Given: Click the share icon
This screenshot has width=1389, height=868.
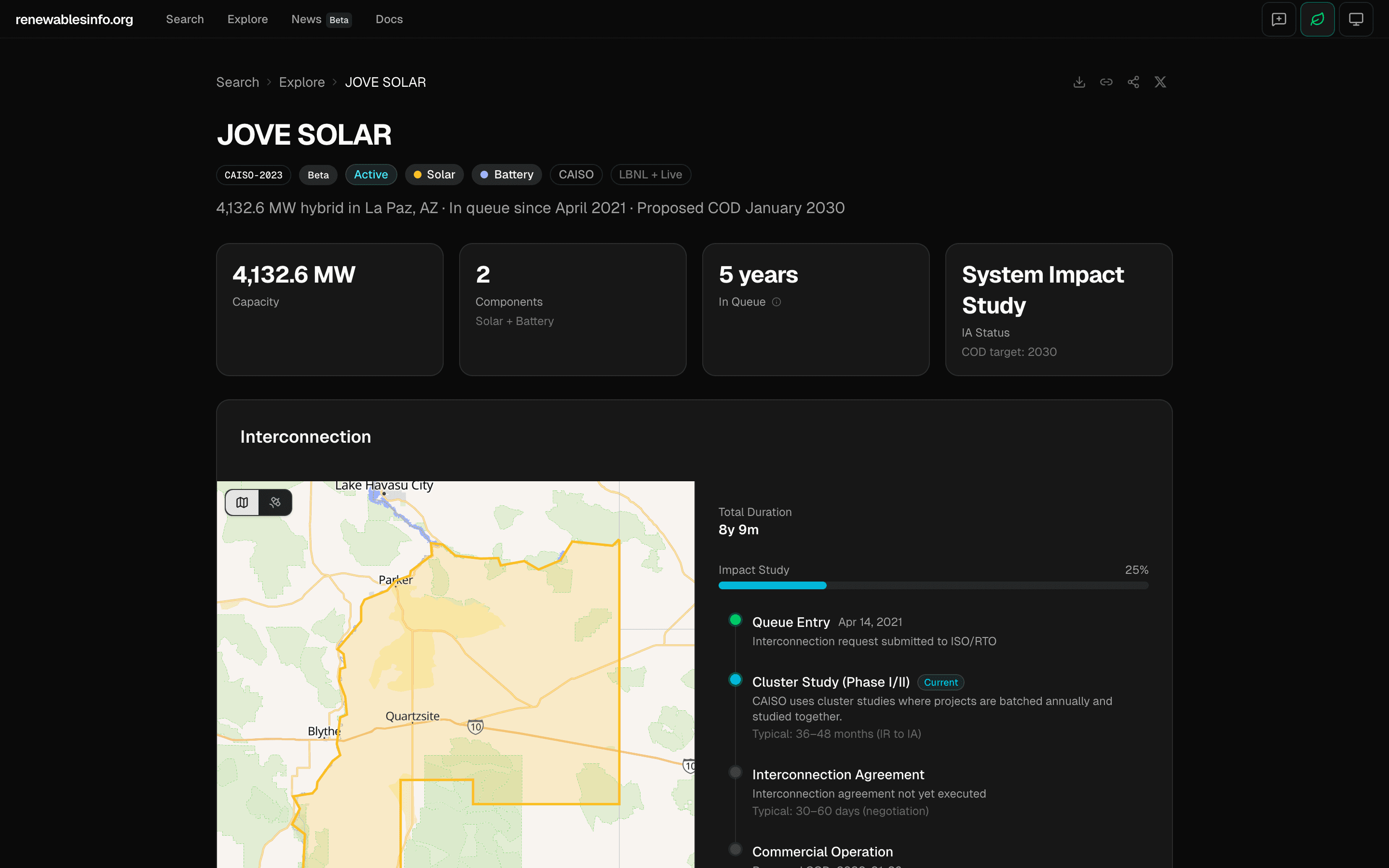Looking at the screenshot, I should pyautogui.click(x=1133, y=81).
